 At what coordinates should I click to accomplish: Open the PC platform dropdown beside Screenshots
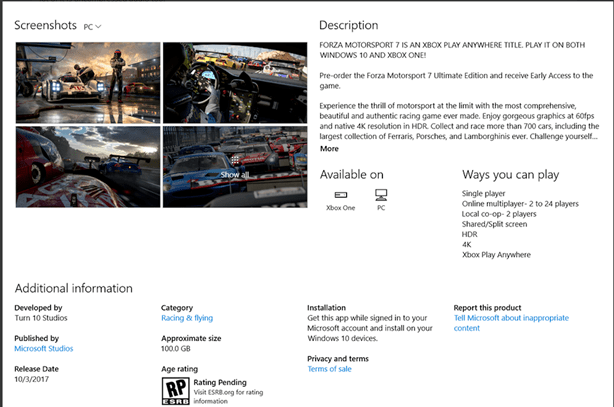pos(92,25)
